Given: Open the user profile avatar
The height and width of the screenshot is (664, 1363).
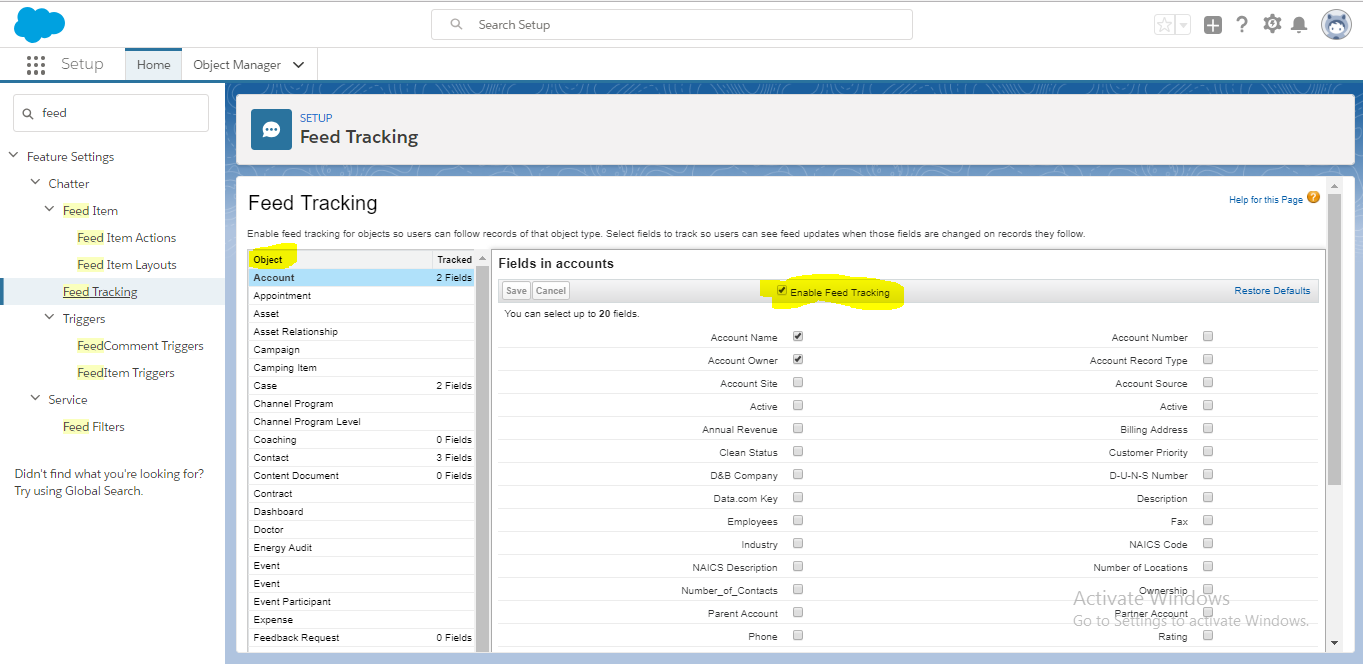Looking at the screenshot, I should [x=1336, y=25].
